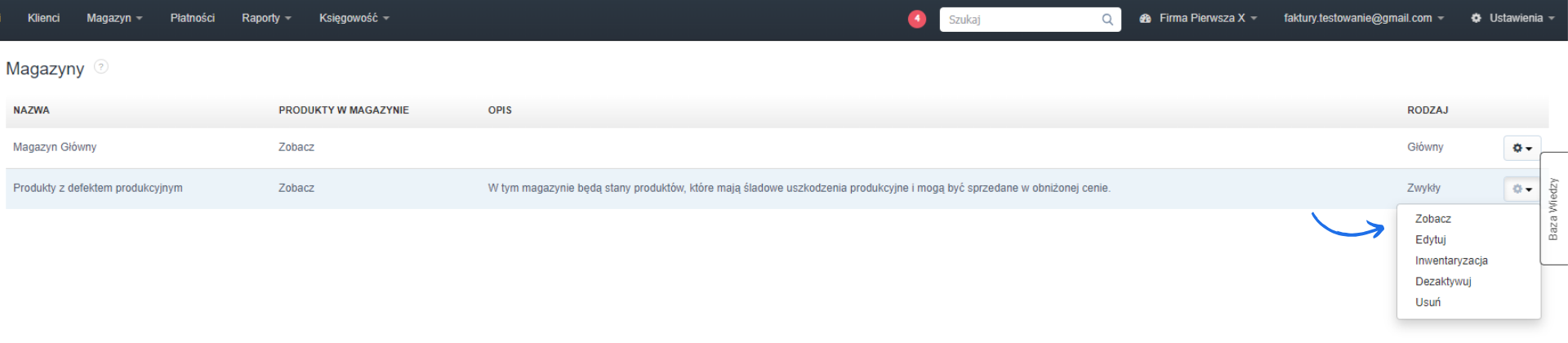
Task: Click the PRODUKTY W MAGAZYNIE column header
Action: coord(344,110)
